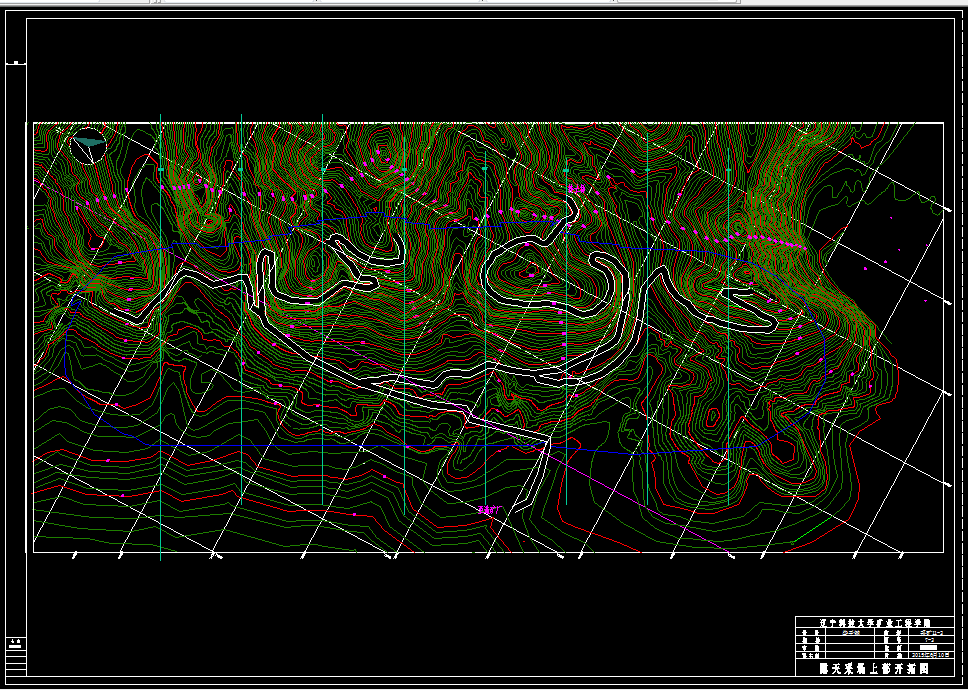This screenshot has height=690, width=968.
Task: Select the title block header 辽宁科技大学矿业工程学院
Action: (x=874, y=623)
